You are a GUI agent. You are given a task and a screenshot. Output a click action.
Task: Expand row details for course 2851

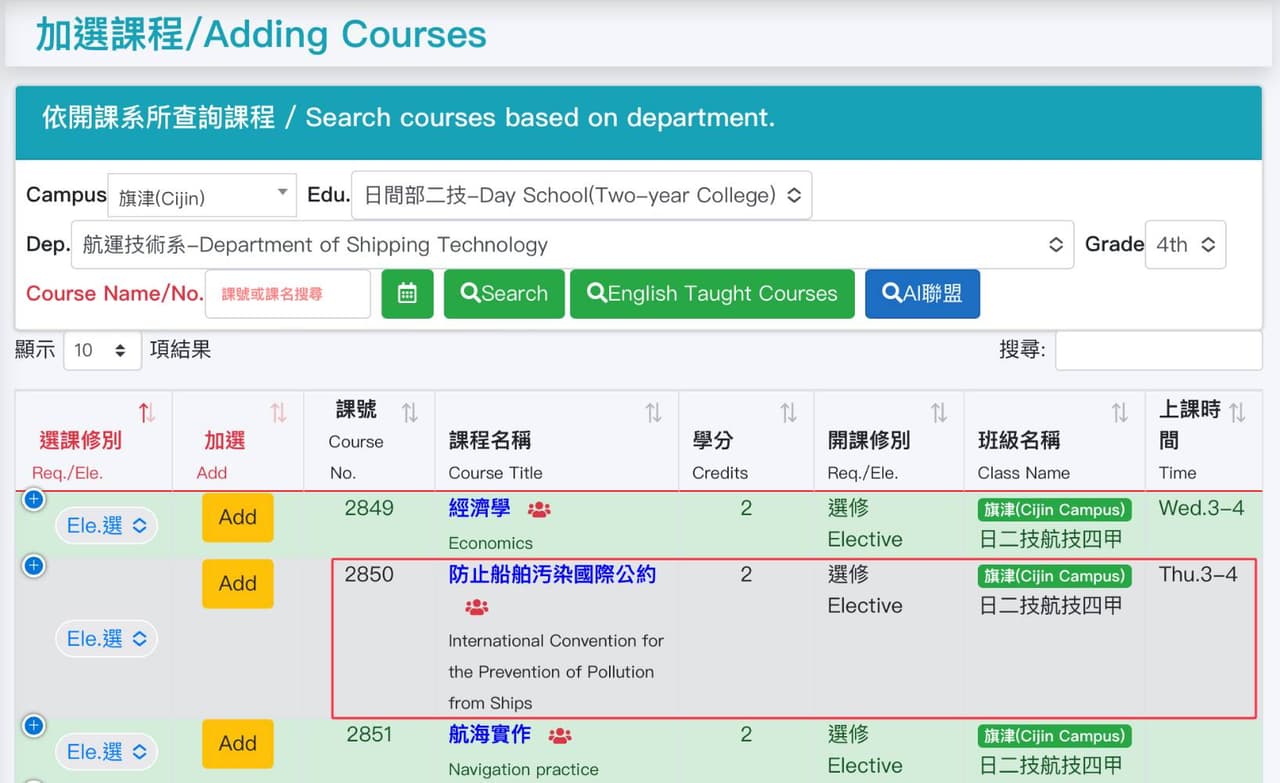[34, 726]
